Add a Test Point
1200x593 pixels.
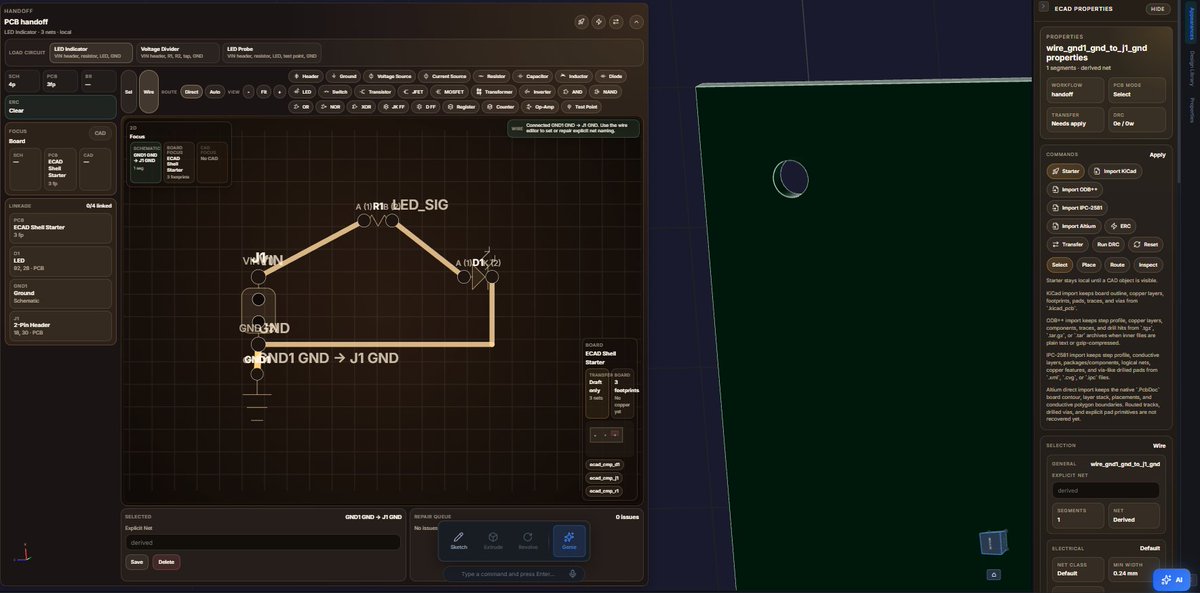[583, 106]
